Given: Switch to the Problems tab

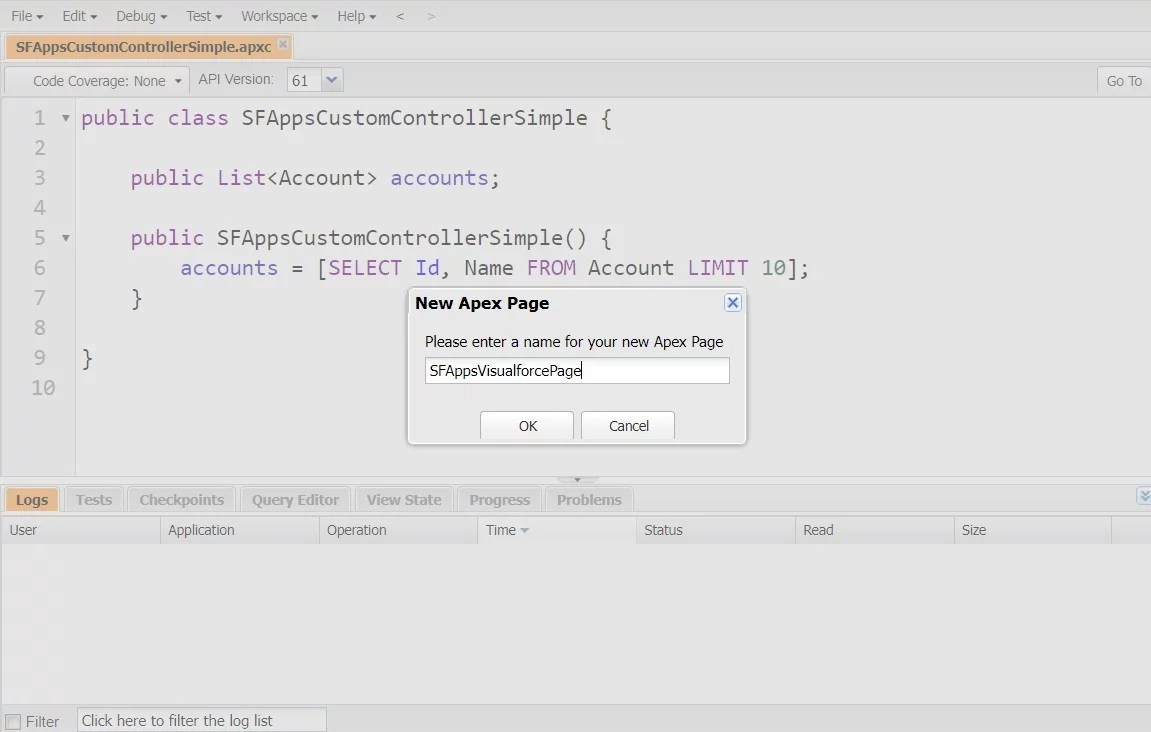Looking at the screenshot, I should pyautogui.click(x=588, y=499).
